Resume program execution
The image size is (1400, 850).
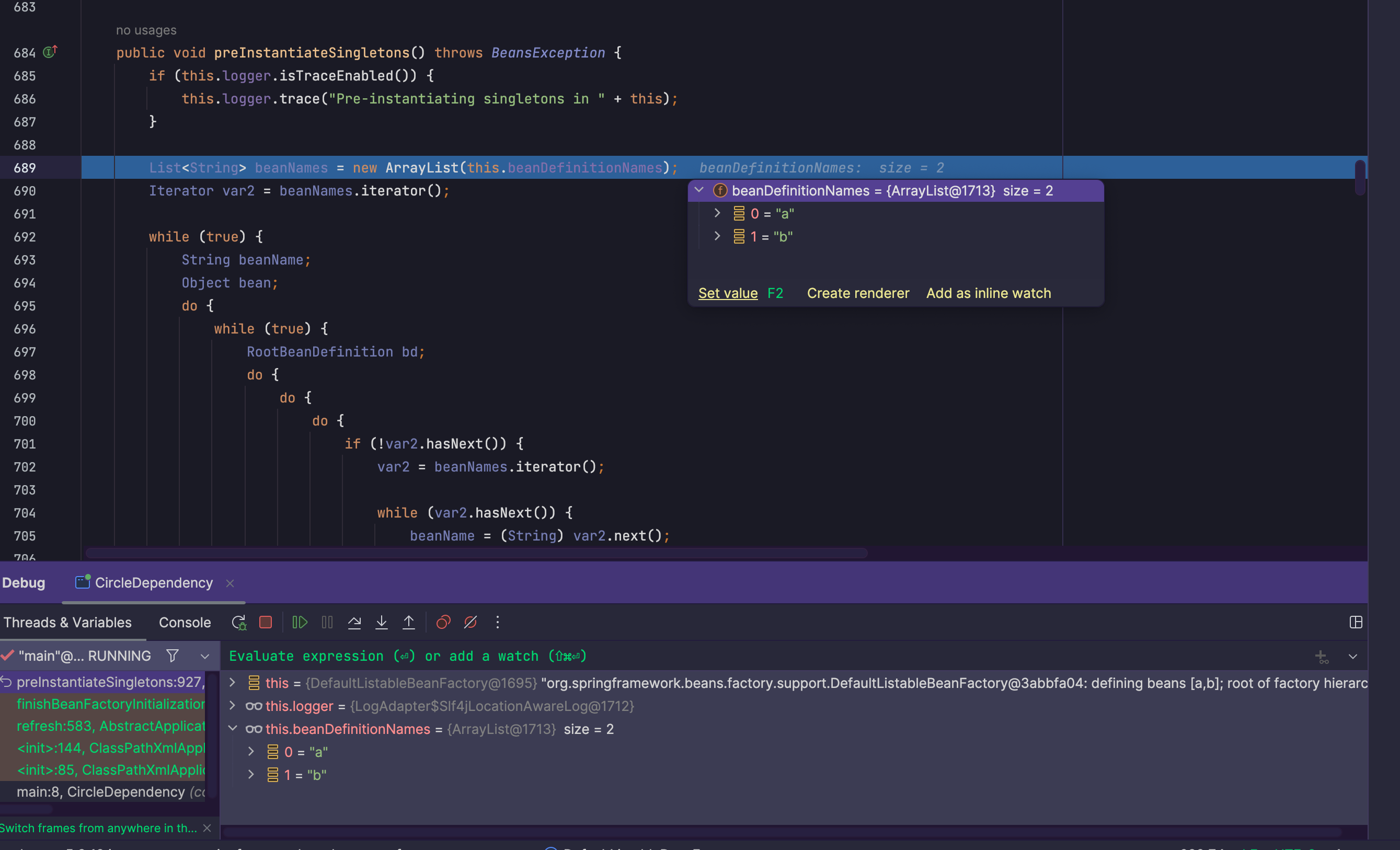(300, 622)
